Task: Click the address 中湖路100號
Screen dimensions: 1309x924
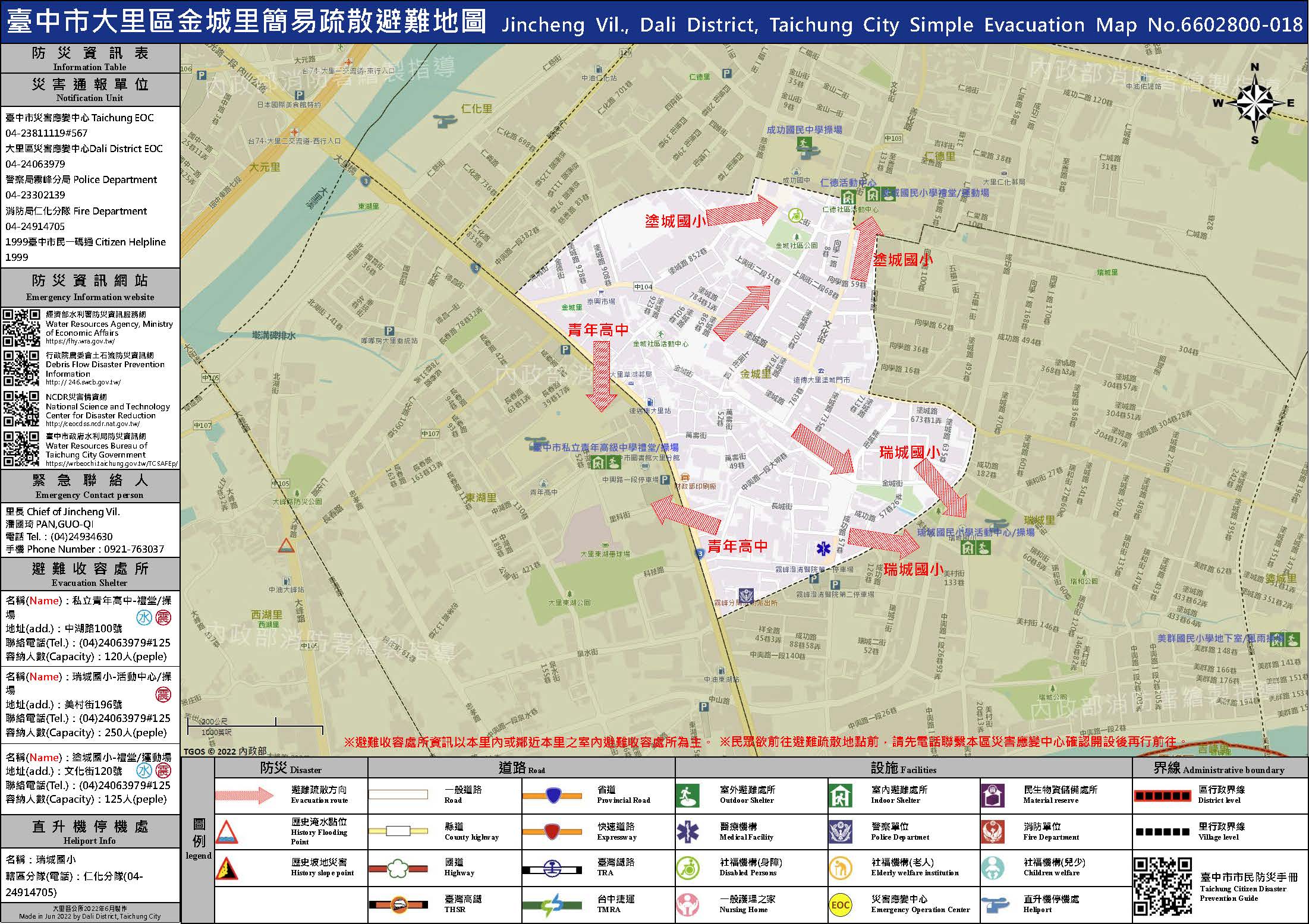Action: [x=93, y=629]
